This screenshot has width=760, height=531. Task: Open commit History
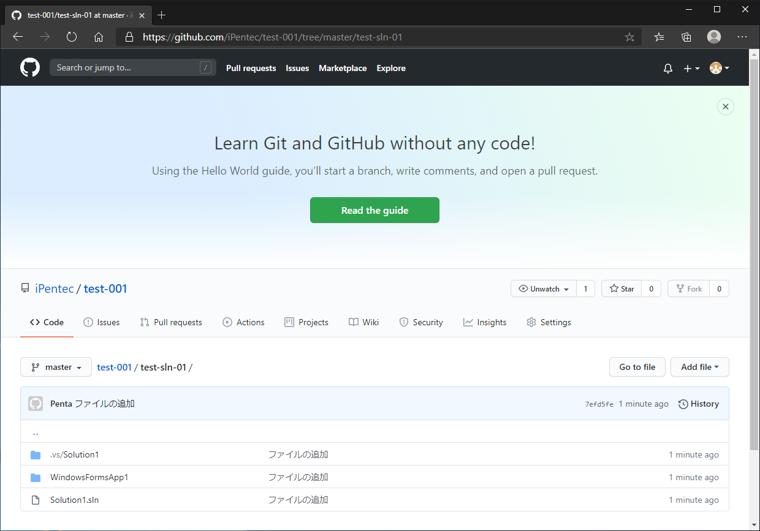click(x=698, y=404)
